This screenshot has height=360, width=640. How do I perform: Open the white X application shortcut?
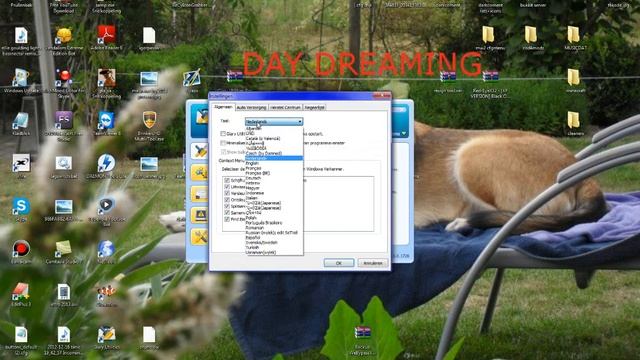21,163
